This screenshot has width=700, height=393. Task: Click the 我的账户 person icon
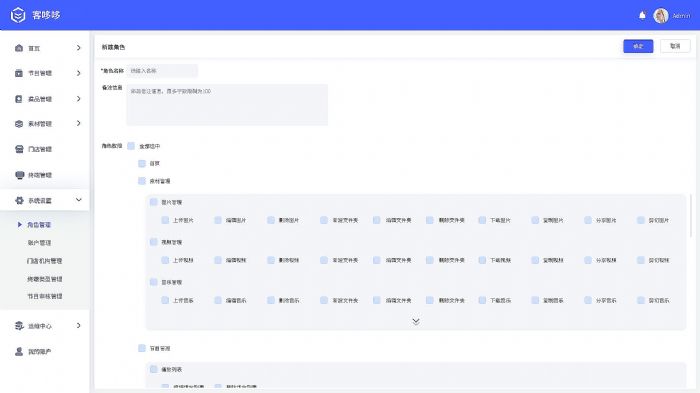[19, 351]
